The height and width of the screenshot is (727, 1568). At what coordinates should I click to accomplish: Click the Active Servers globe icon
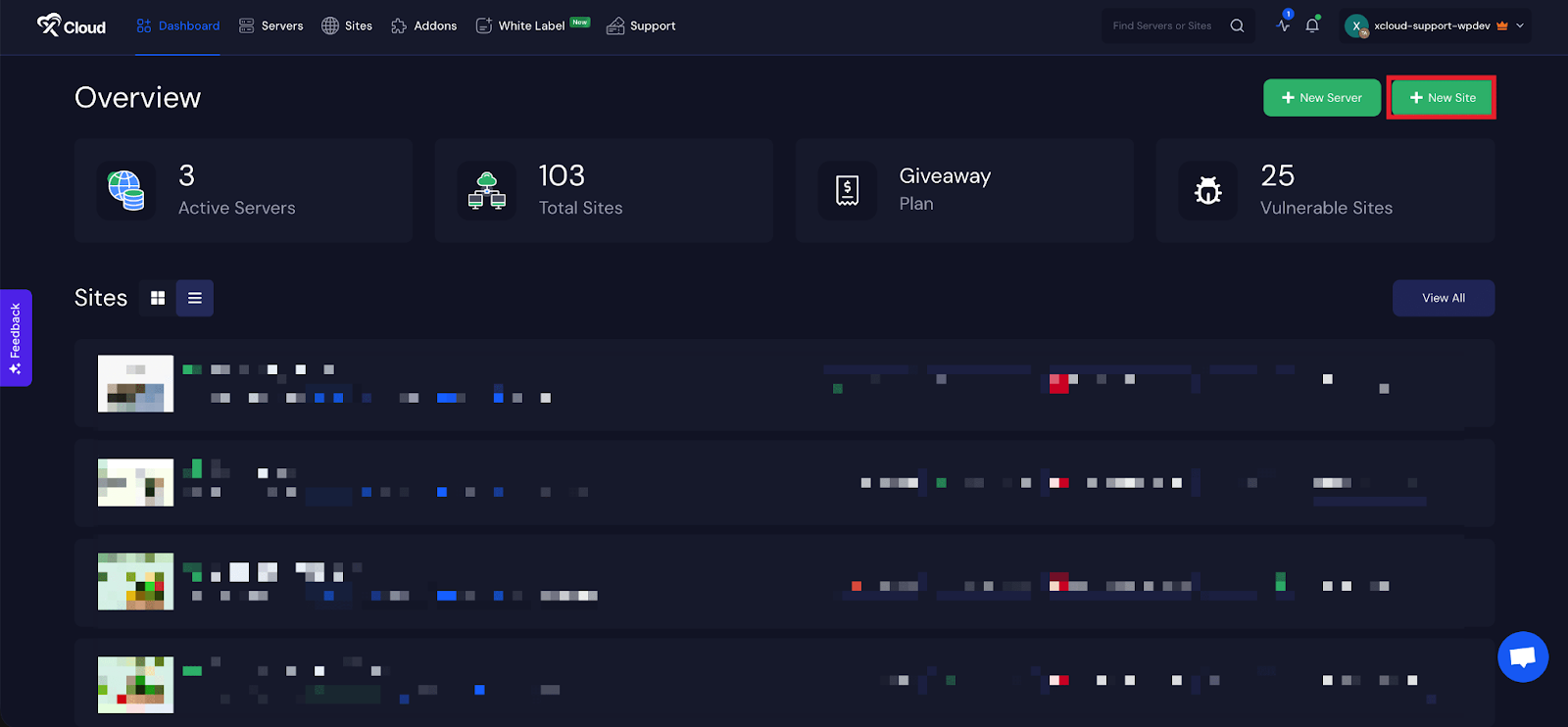[126, 190]
